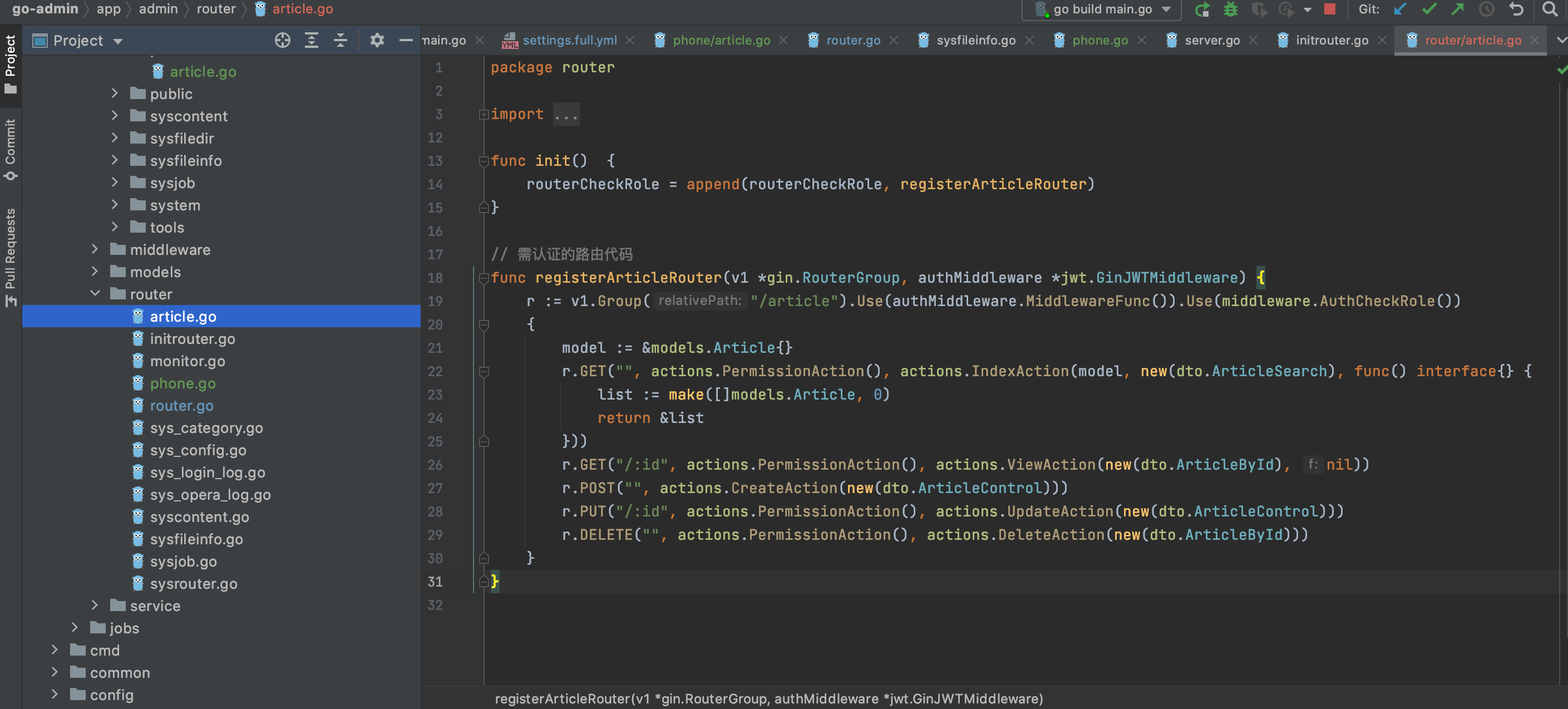Click the Git push arrow icon
This screenshot has width=1568, height=709.
[x=1457, y=9]
